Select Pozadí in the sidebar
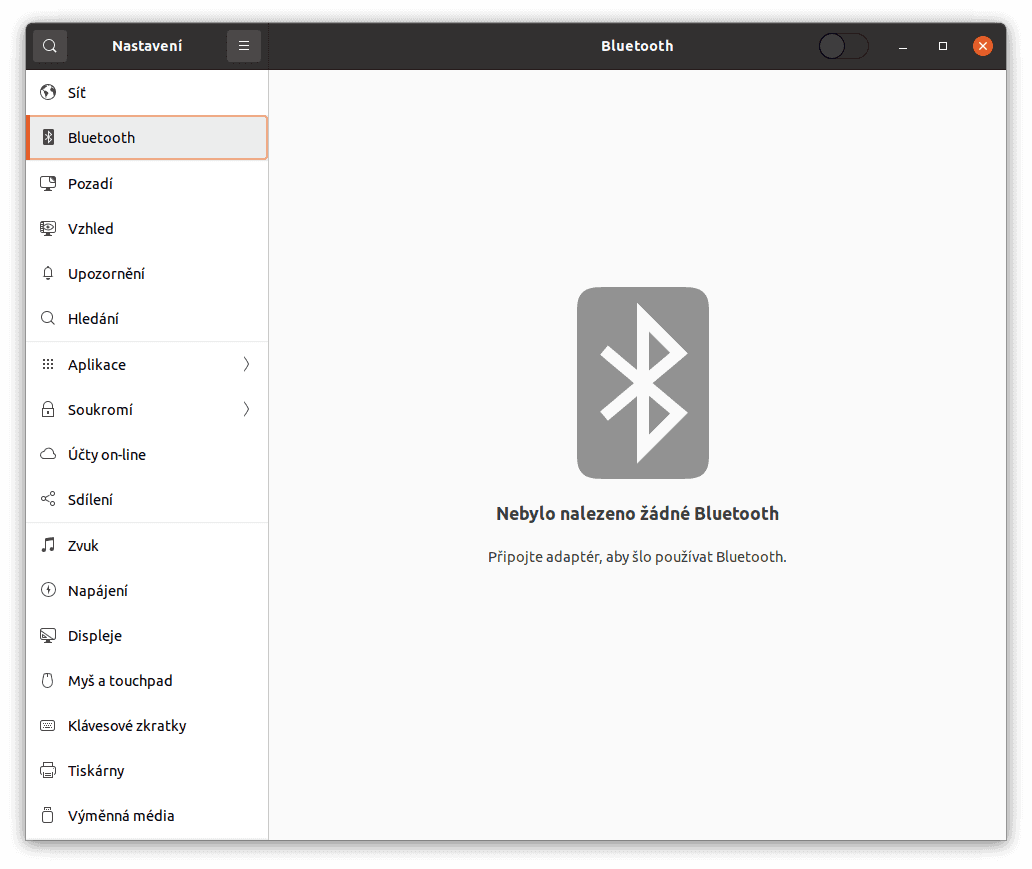Screen dimensions: 1032x869 [x=147, y=183]
